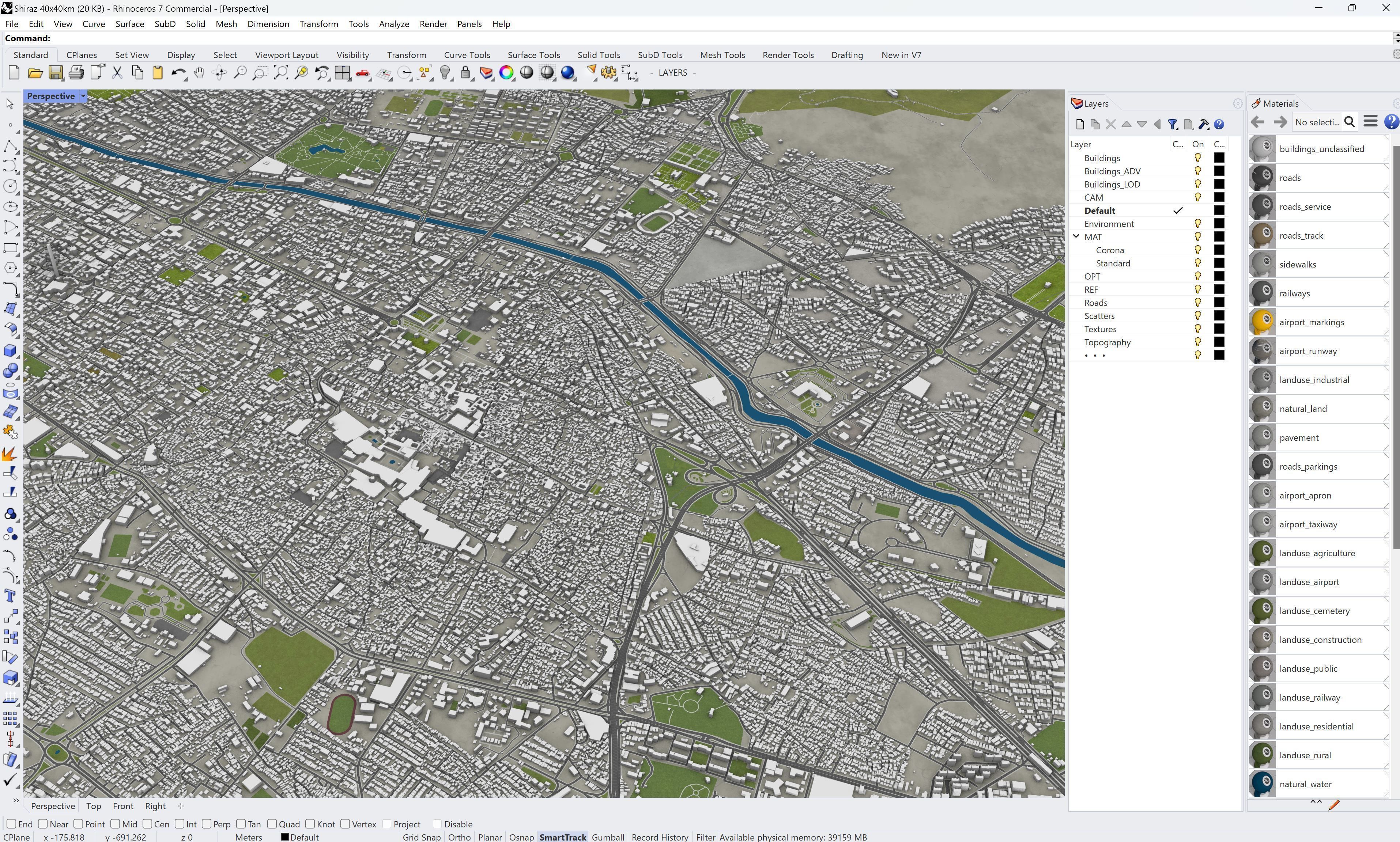The width and height of the screenshot is (1400, 842).
Task: Click the new layer icon in Layers panel
Action: 1080,124
